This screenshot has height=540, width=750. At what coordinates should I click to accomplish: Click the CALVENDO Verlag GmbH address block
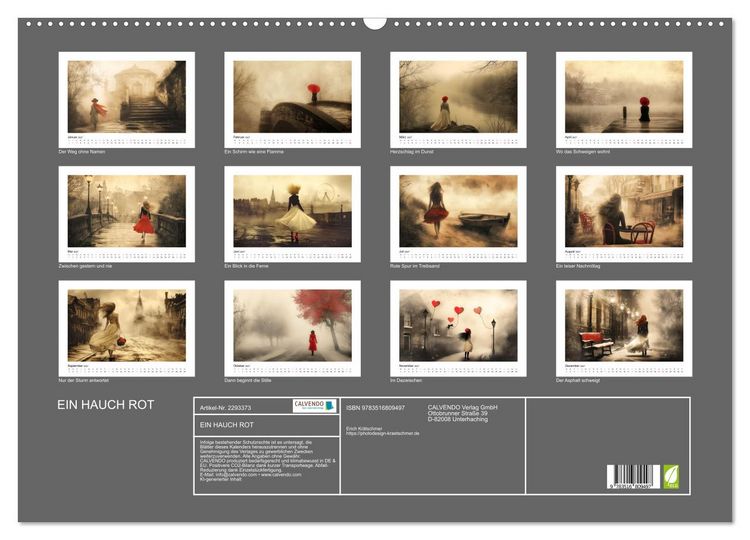(463, 413)
